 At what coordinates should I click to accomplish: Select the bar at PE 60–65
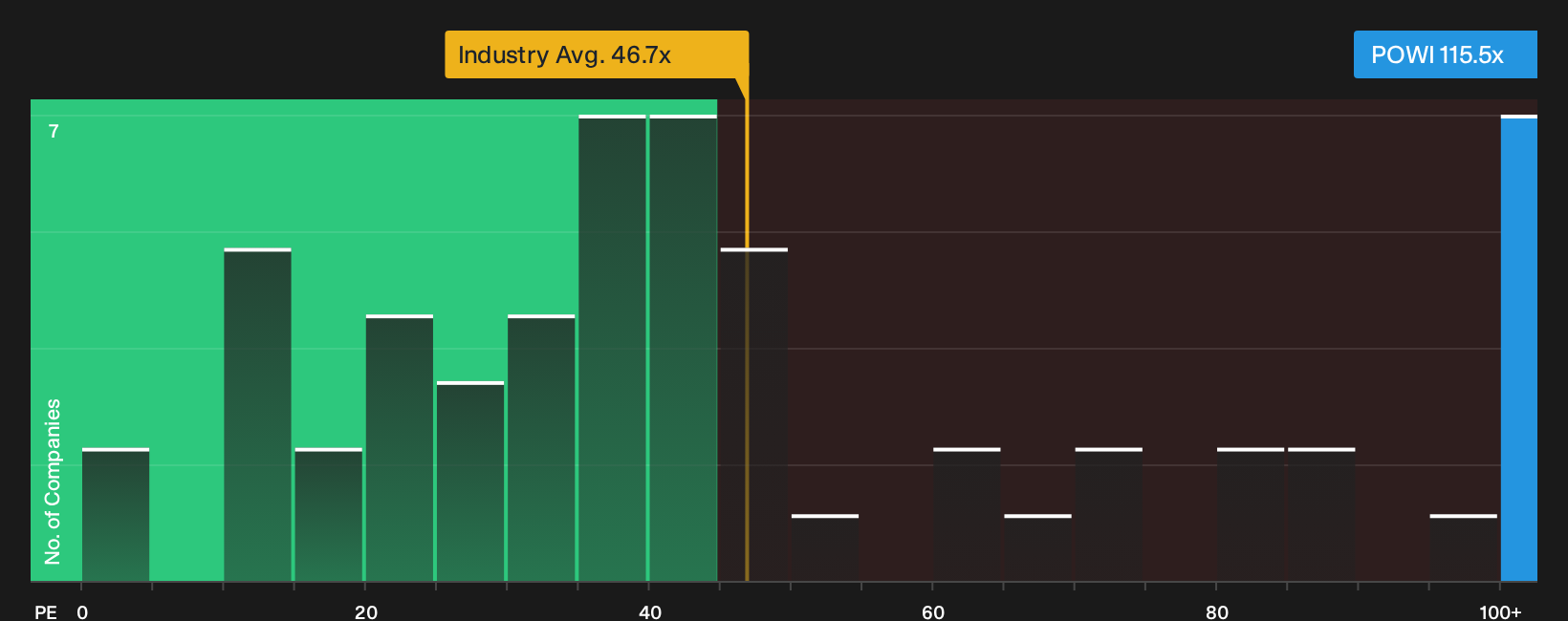967,515
